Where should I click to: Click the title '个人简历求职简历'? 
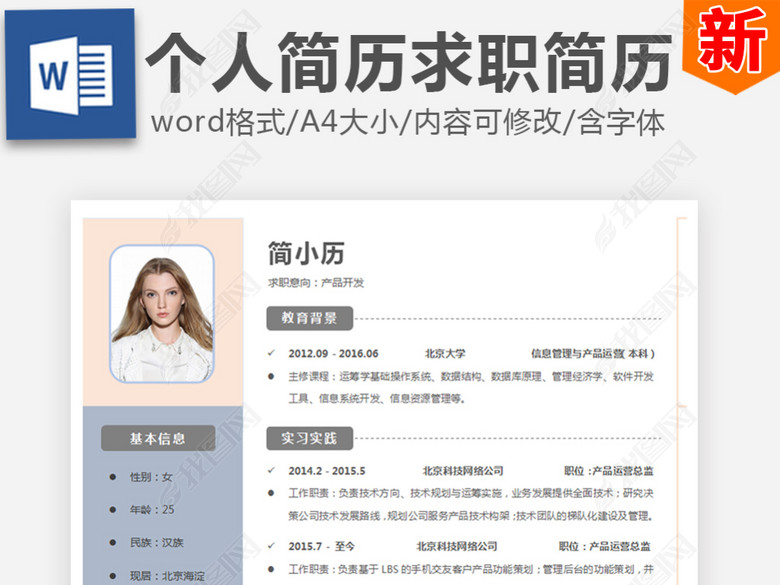[x=409, y=63]
